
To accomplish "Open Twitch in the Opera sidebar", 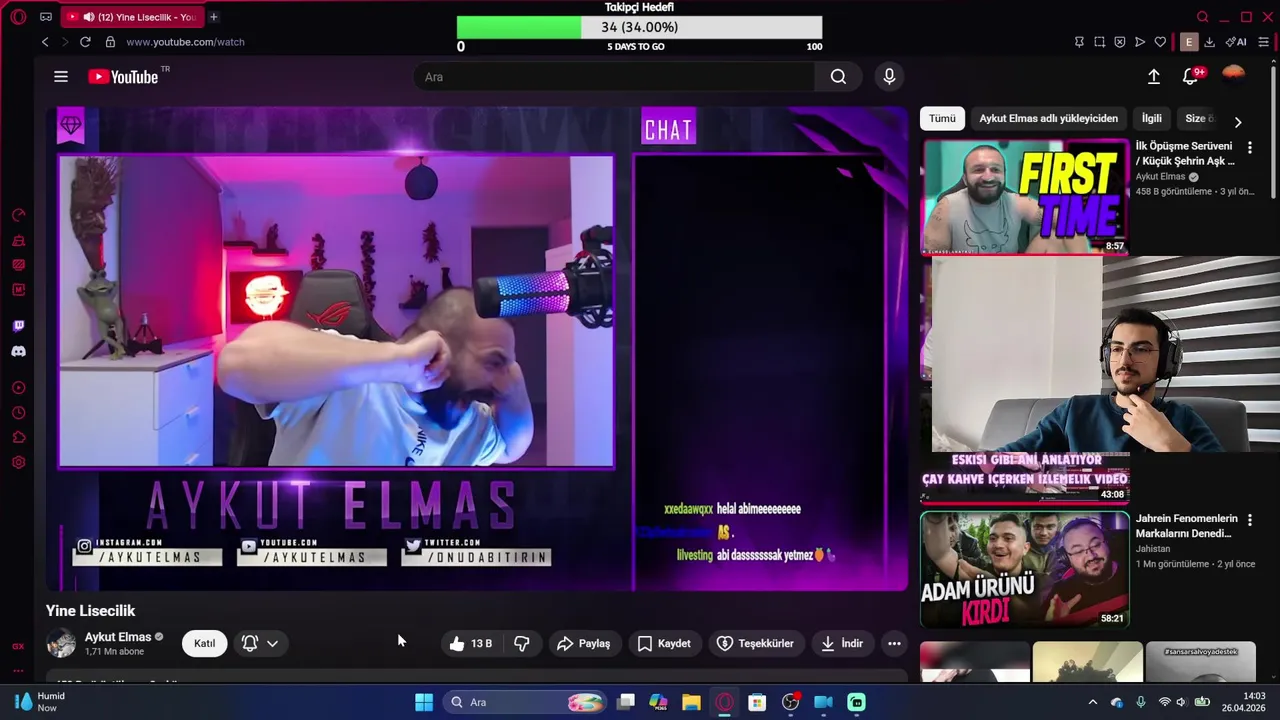I will coord(18,326).
